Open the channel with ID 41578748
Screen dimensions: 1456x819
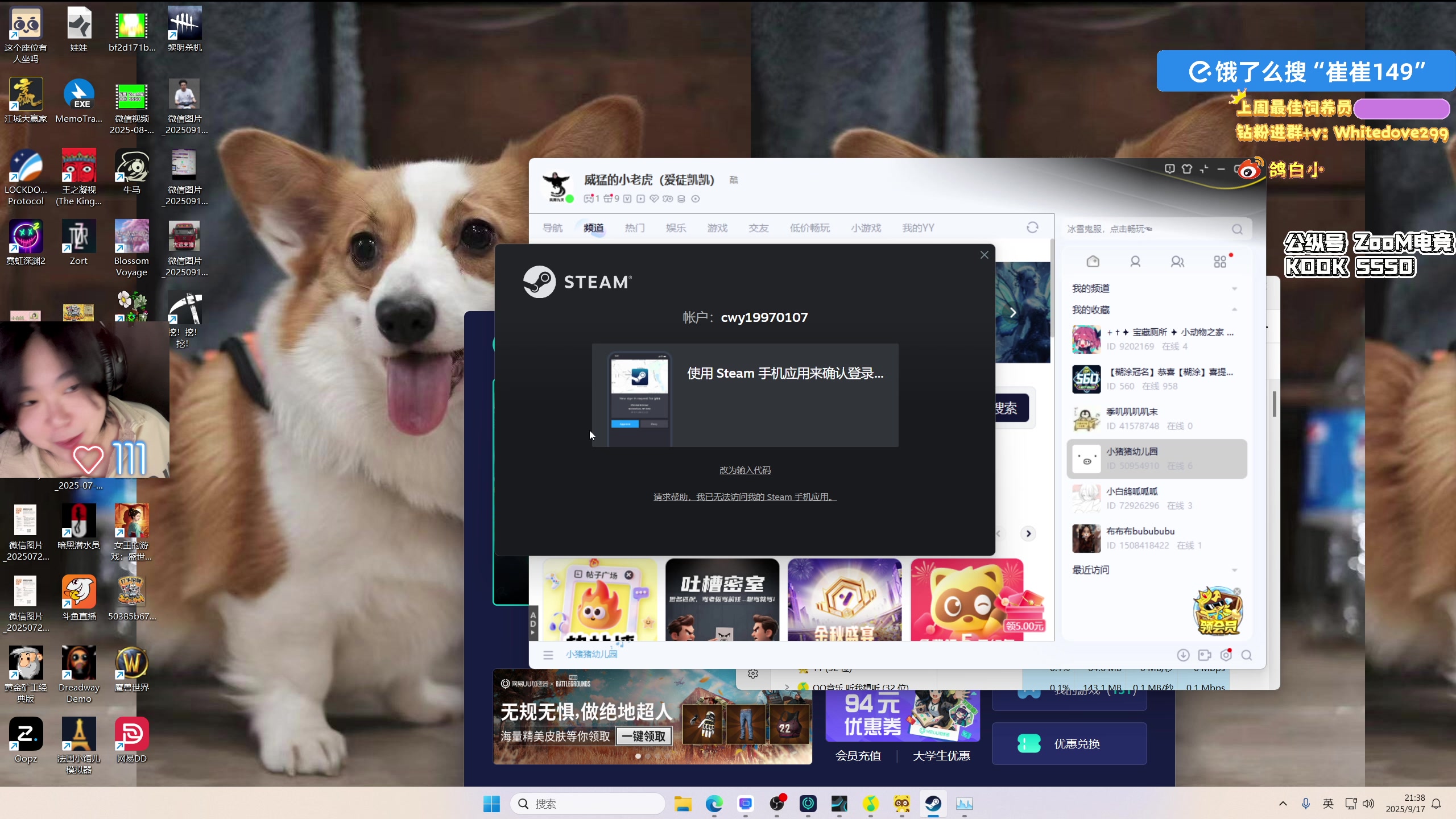pyautogui.click(x=1157, y=419)
